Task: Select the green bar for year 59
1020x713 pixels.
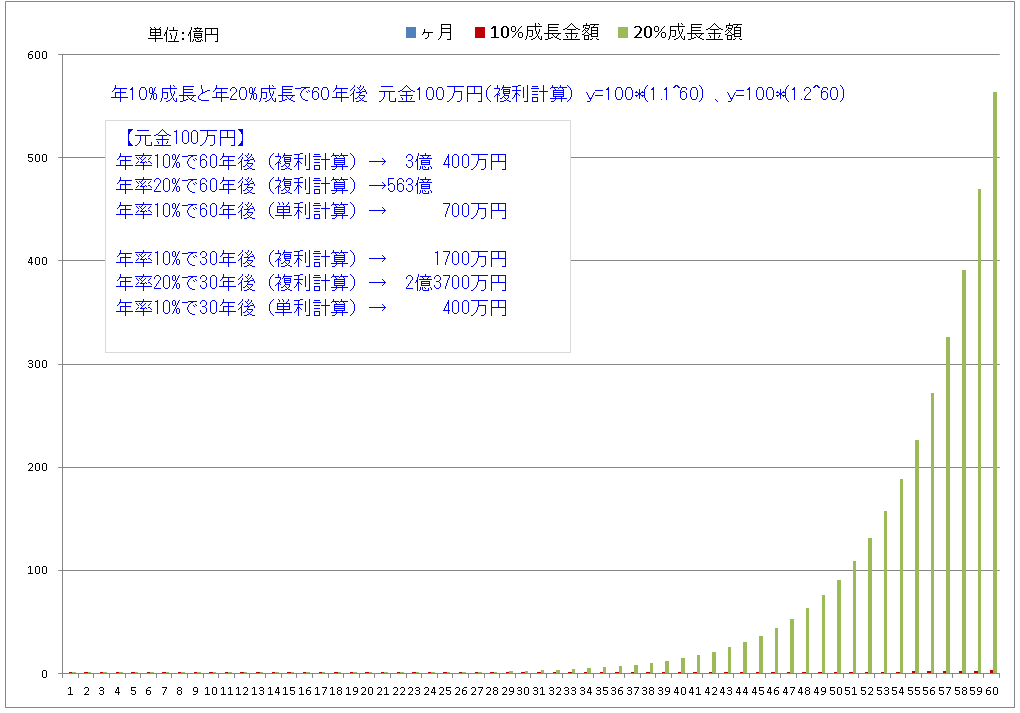Action: click(x=980, y=431)
